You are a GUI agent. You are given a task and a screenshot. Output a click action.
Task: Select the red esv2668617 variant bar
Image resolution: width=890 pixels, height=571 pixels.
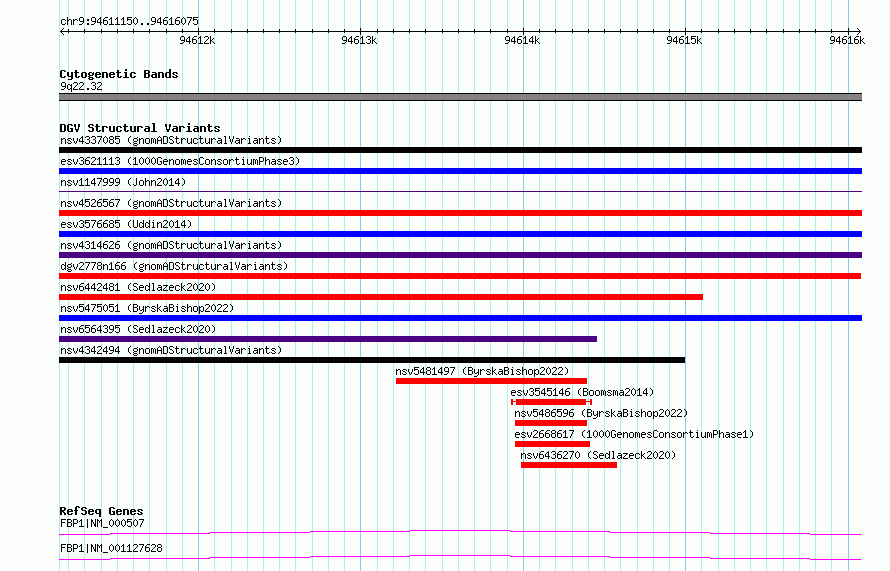point(552,444)
